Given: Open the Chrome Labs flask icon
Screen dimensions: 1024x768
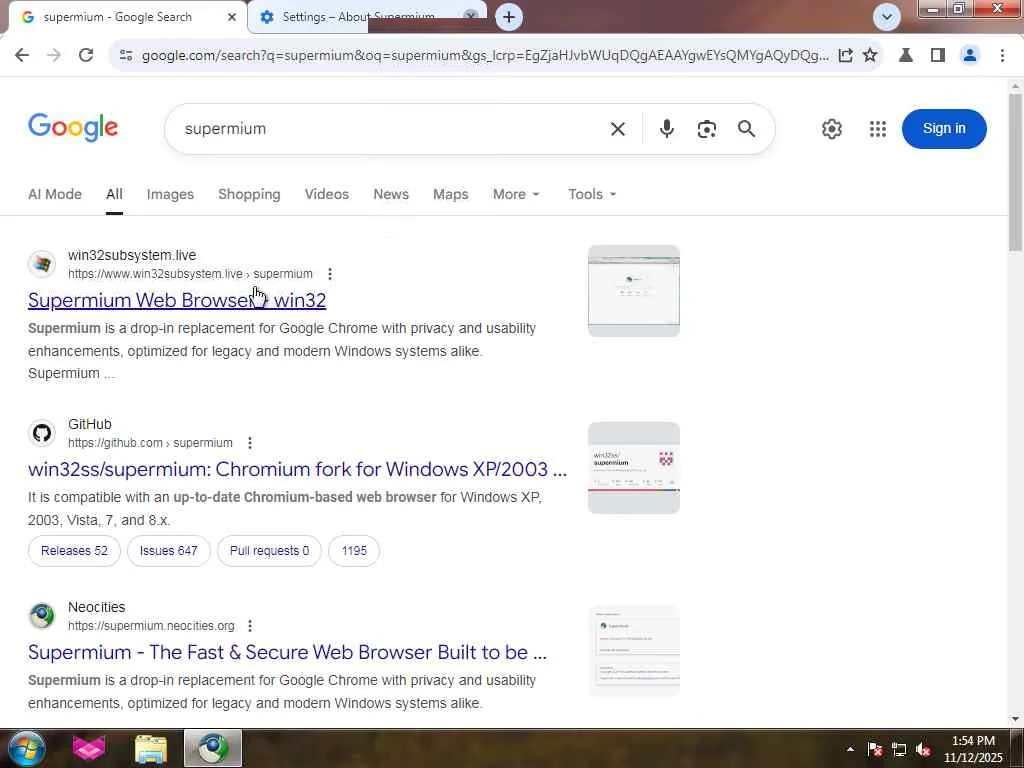Looking at the screenshot, I should (x=906, y=56).
